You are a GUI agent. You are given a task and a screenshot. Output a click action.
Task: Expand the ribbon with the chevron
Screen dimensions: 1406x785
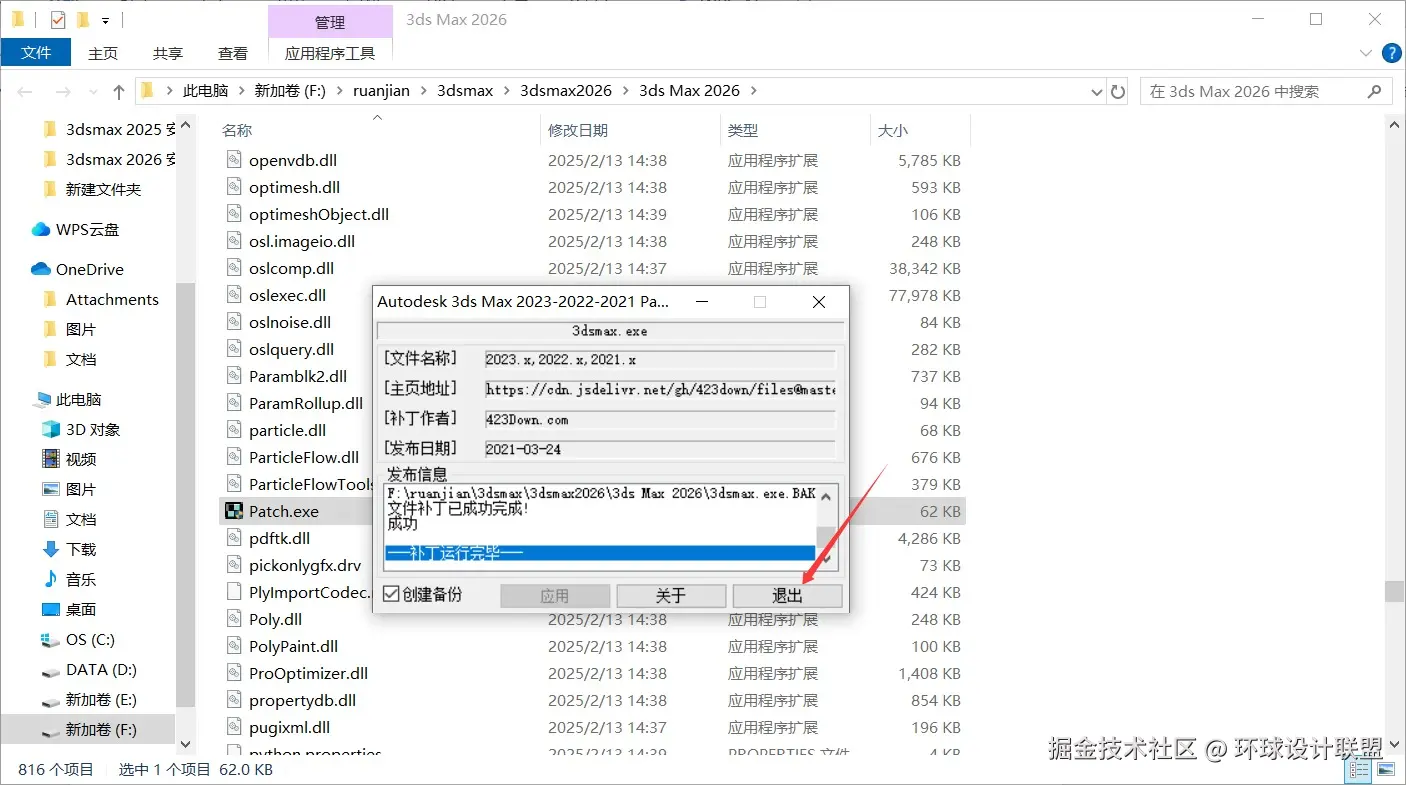(1366, 53)
